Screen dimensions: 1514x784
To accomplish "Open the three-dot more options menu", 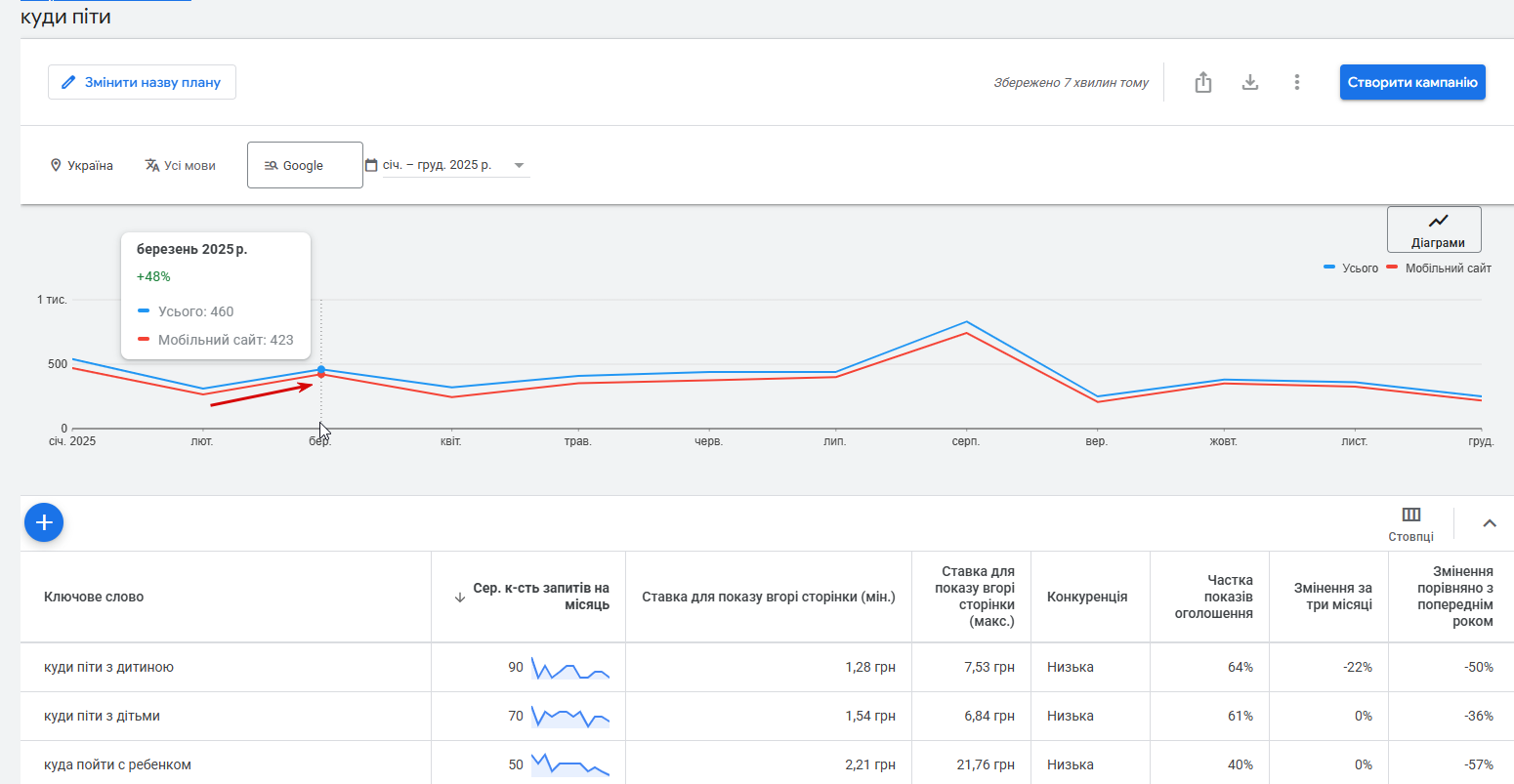I will pyautogui.click(x=1297, y=83).
